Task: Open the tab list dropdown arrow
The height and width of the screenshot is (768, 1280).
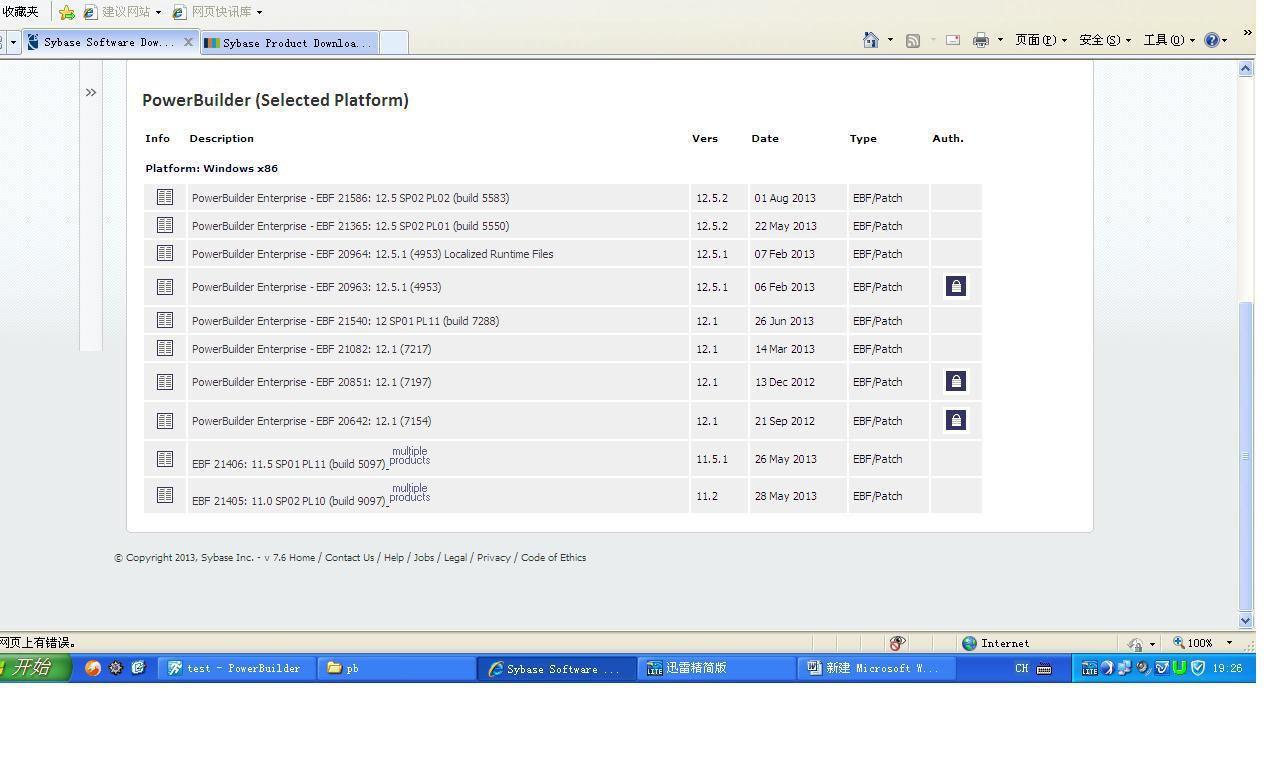Action: pos(13,42)
